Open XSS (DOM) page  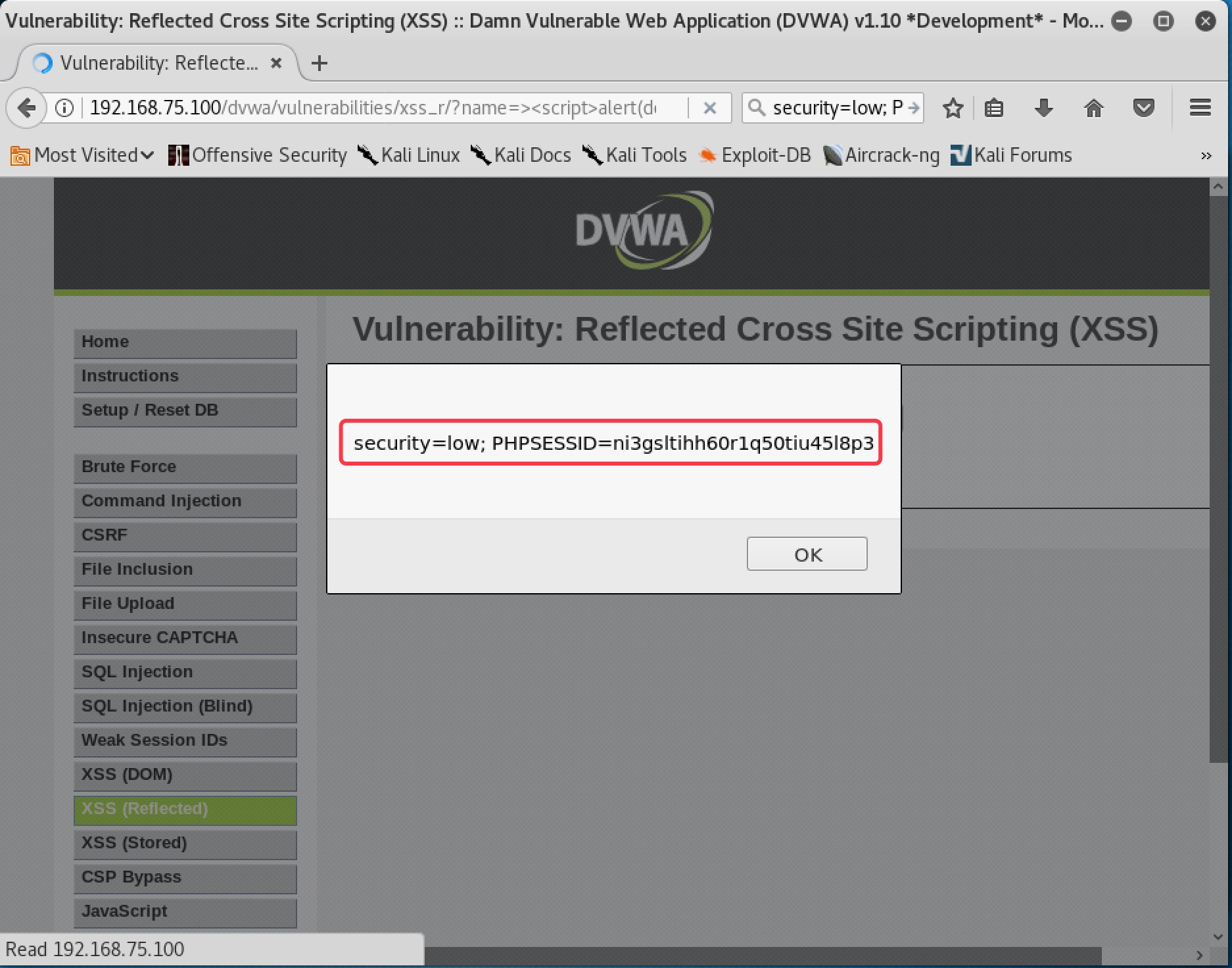point(185,775)
